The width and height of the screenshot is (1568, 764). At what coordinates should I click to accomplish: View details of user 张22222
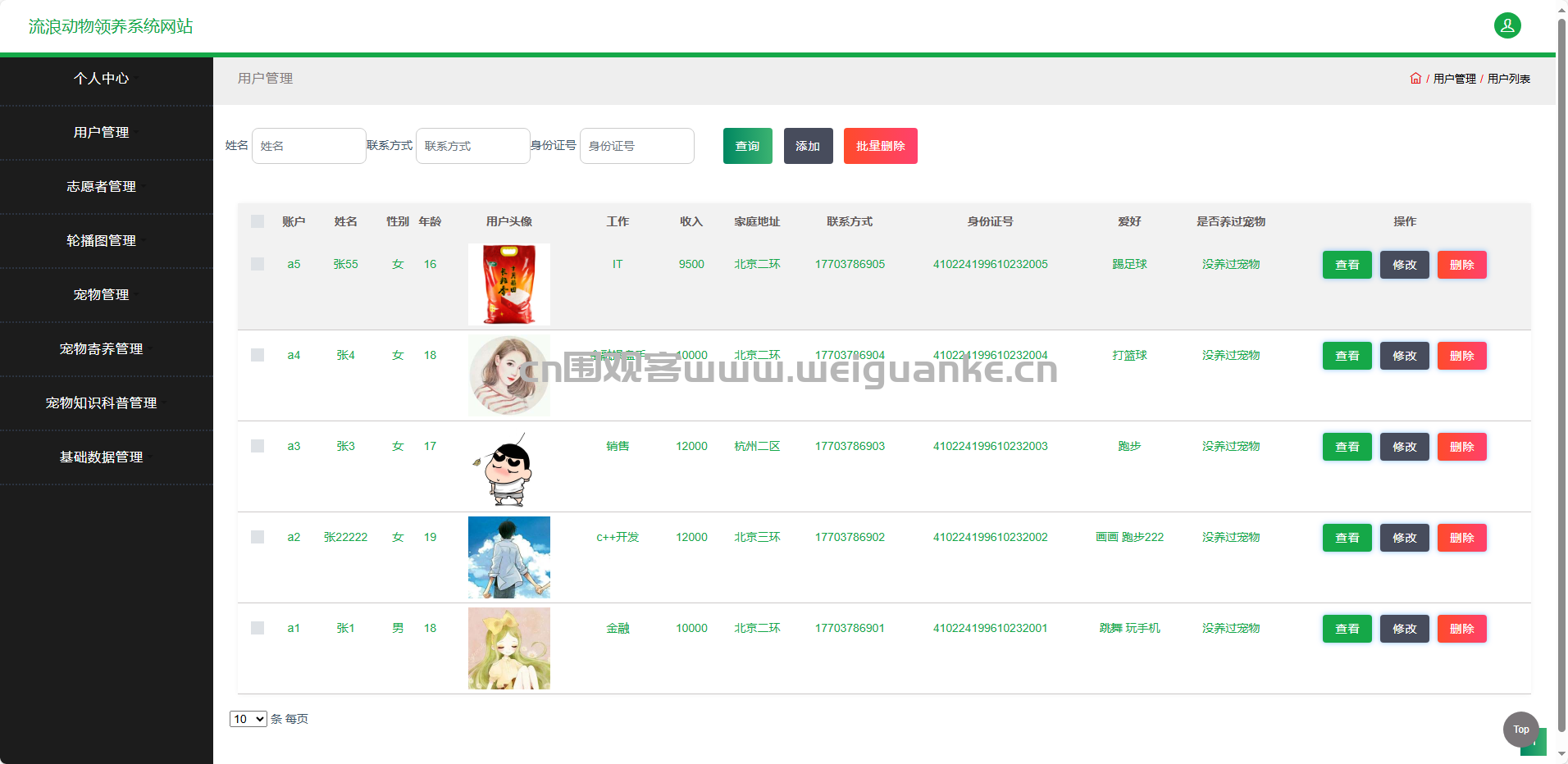(1347, 538)
